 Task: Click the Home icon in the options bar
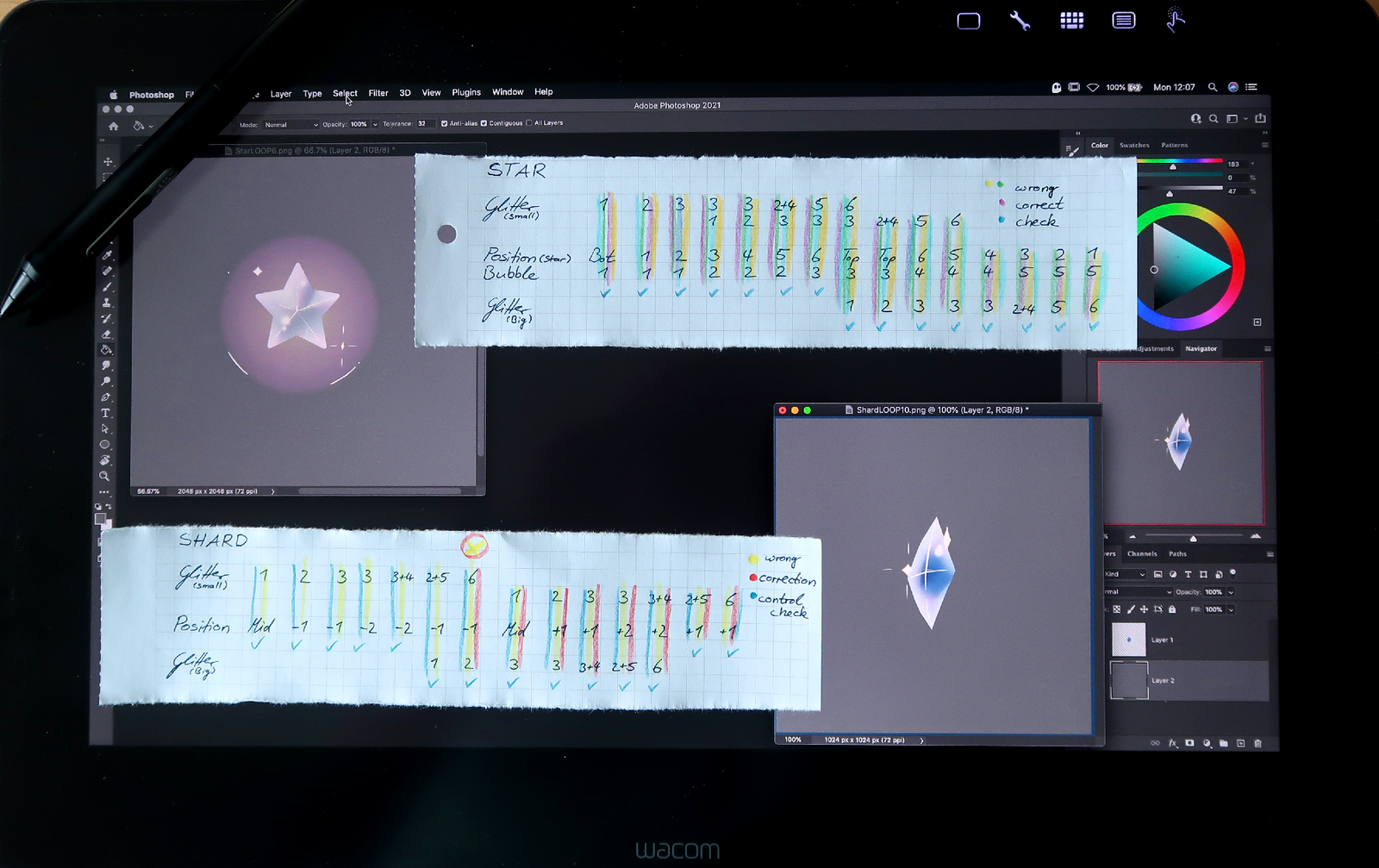[114, 126]
